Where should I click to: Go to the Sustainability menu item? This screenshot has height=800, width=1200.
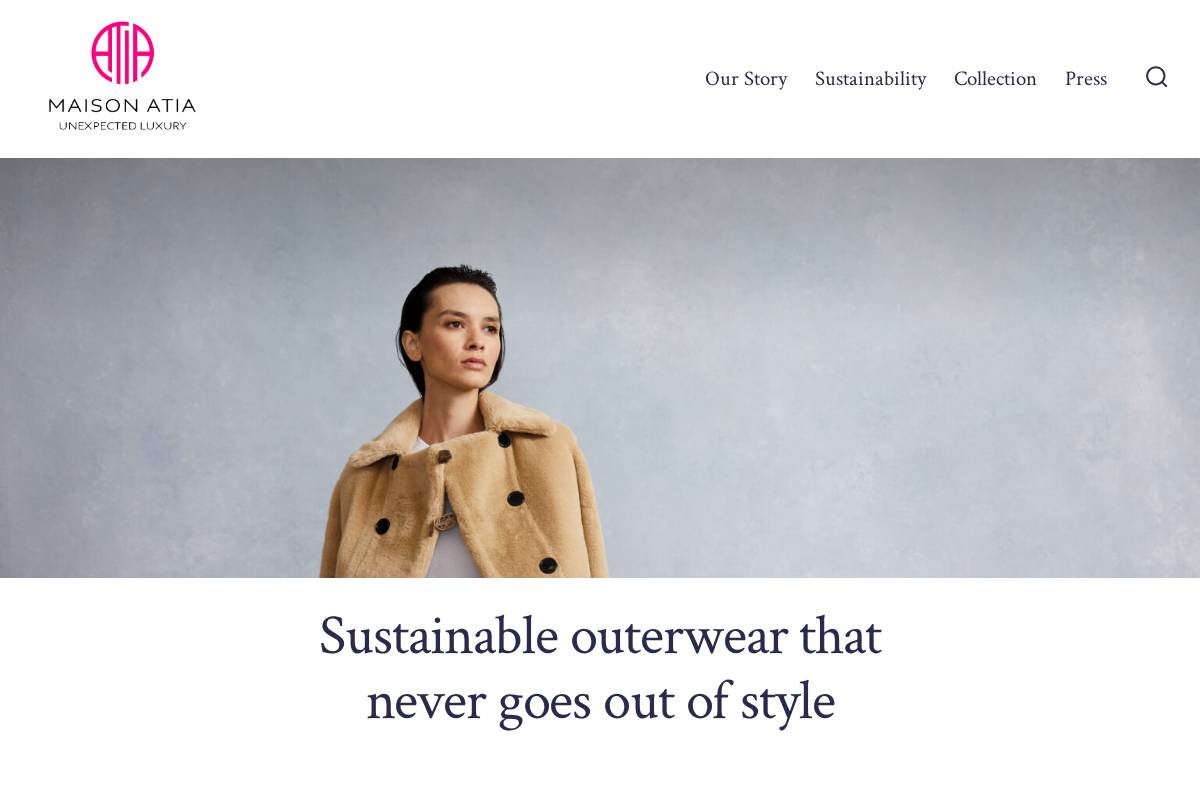[870, 79]
